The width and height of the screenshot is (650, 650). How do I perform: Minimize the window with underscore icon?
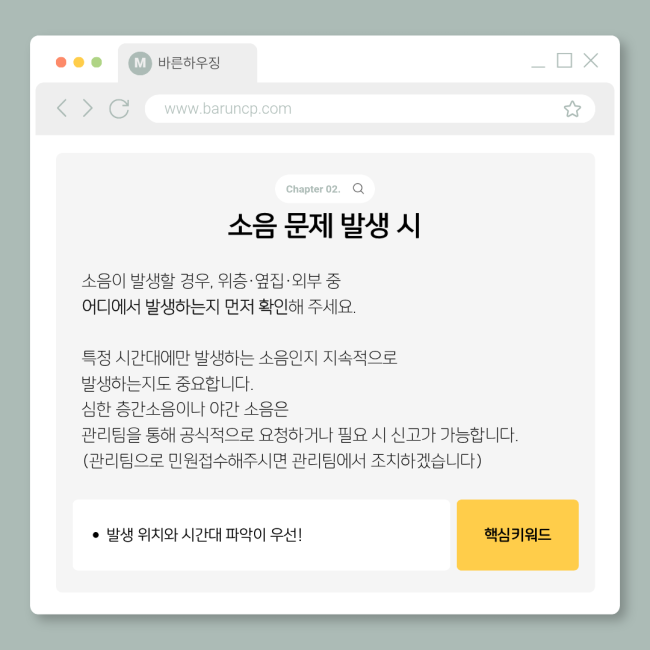point(538,66)
